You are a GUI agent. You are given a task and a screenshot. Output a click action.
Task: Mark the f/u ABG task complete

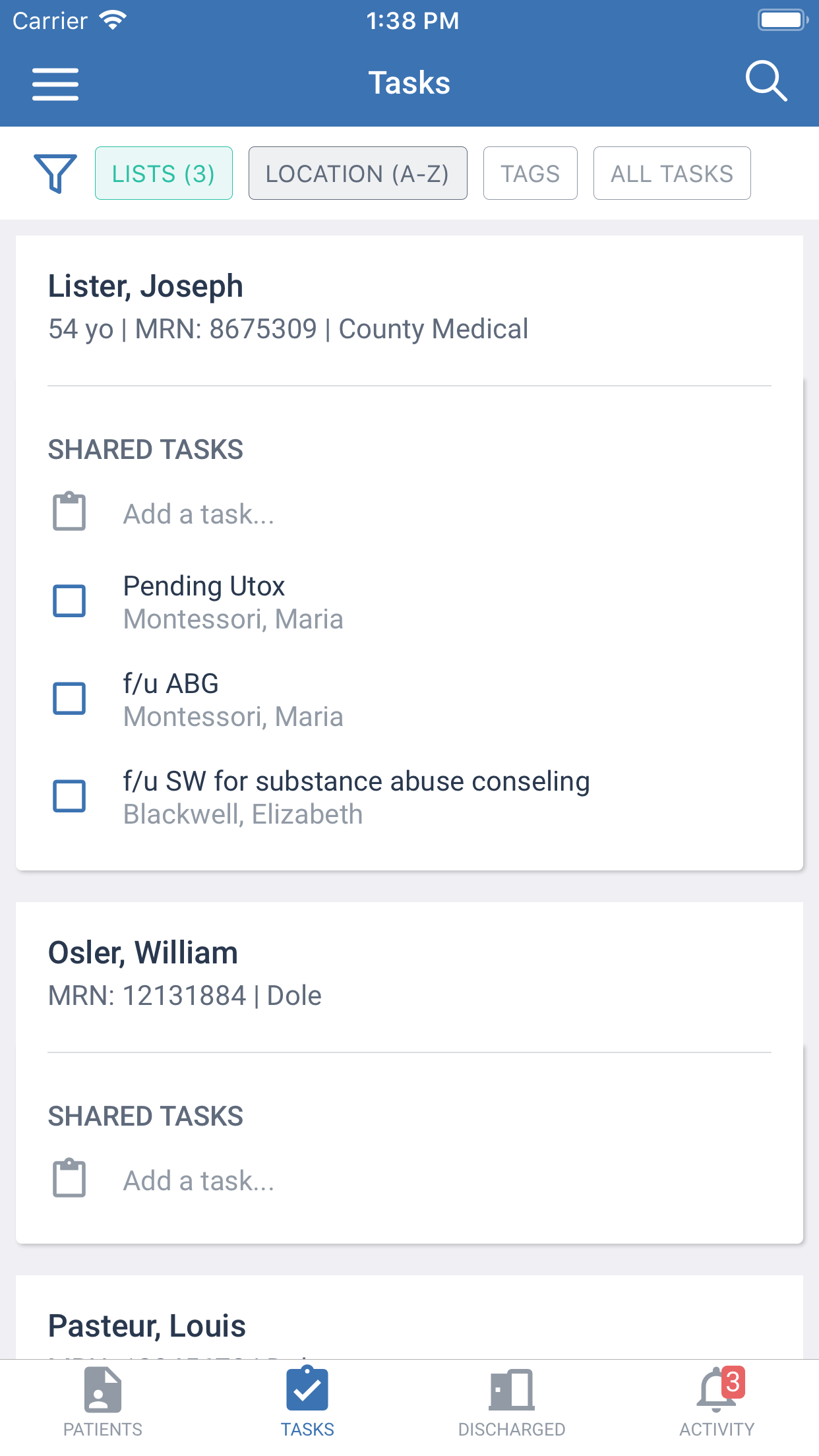(x=69, y=698)
